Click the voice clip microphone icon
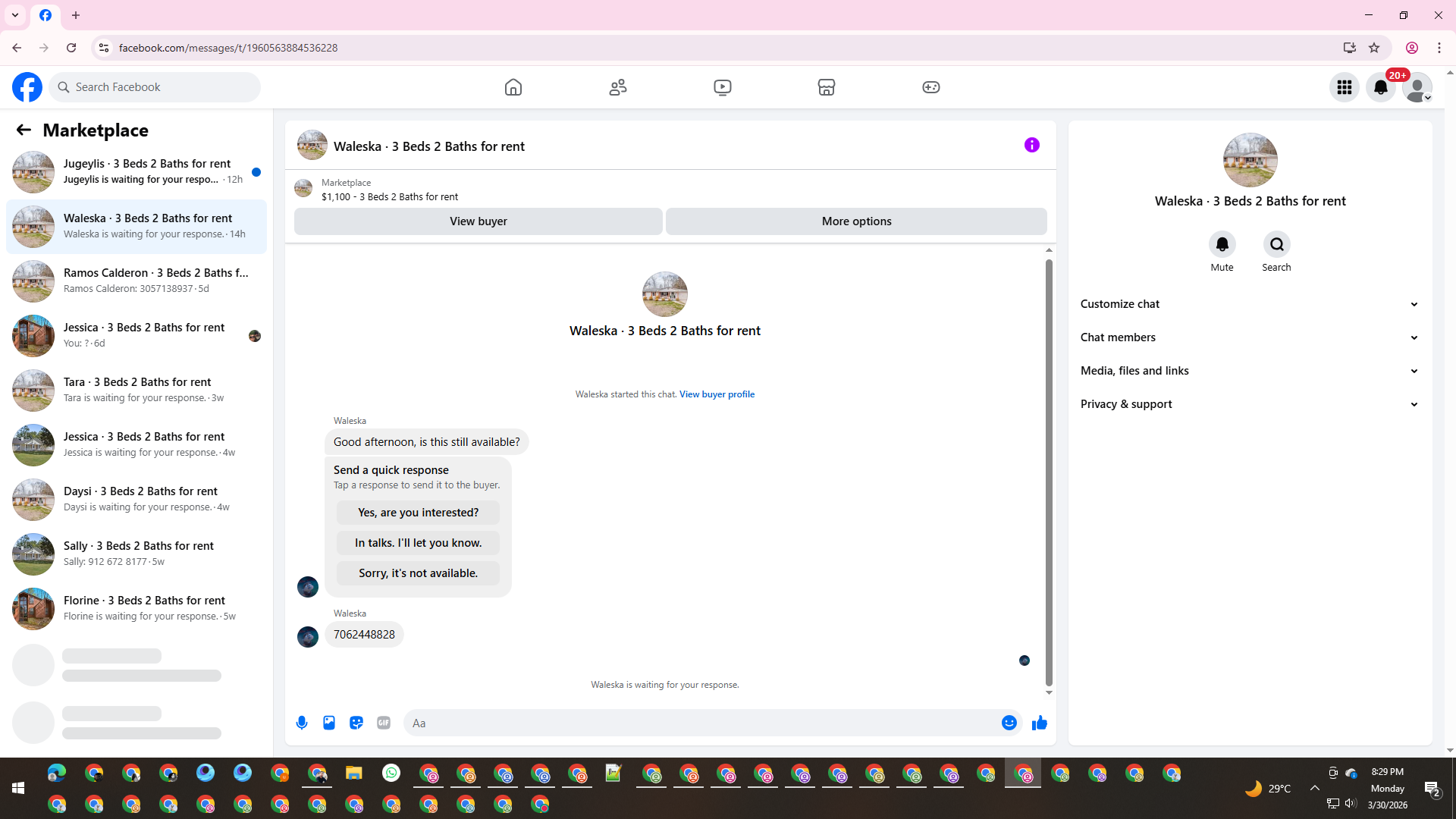The height and width of the screenshot is (819, 1456). tap(302, 723)
